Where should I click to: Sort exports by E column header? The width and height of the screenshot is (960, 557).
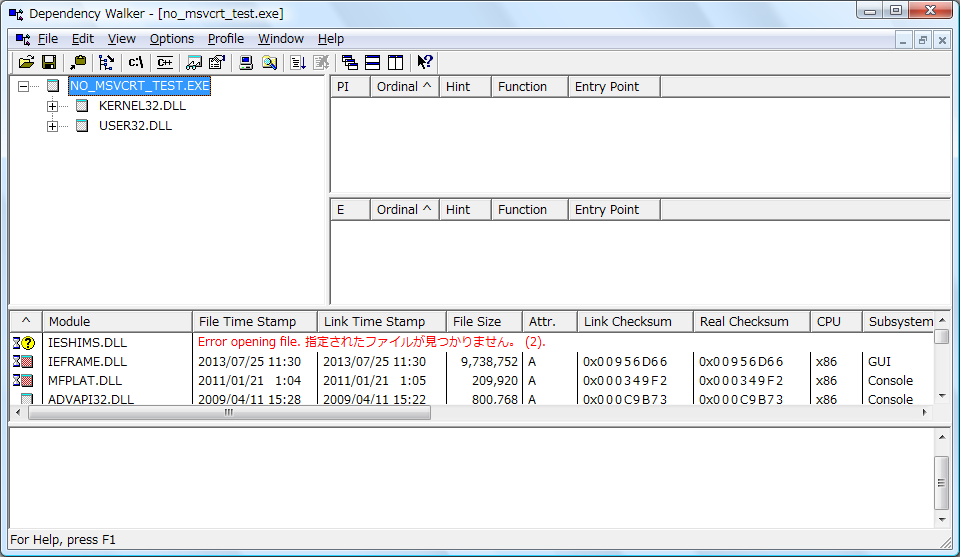click(350, 210)
